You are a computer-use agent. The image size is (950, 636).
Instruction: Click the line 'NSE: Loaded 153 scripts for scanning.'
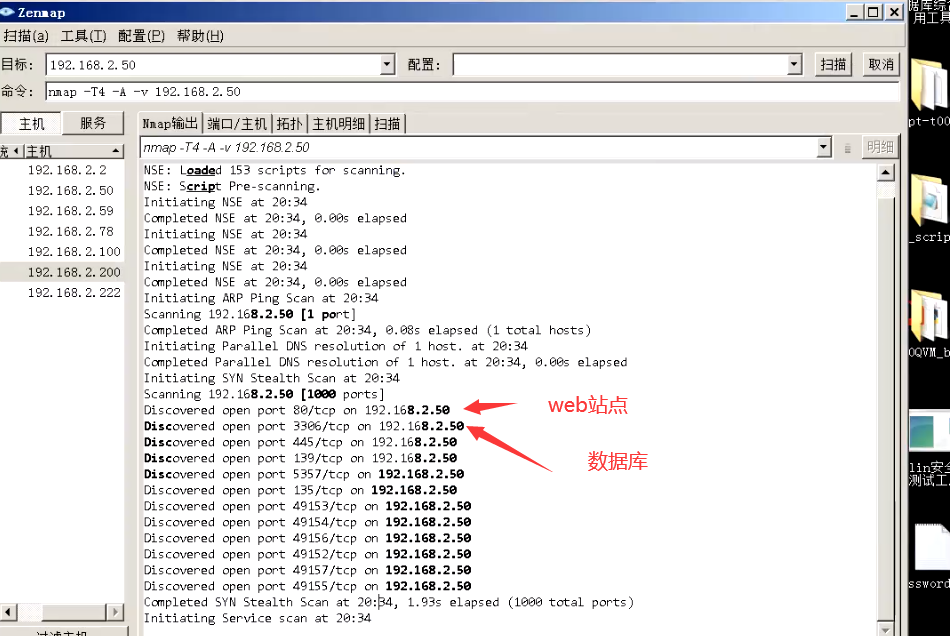(274, 170)
